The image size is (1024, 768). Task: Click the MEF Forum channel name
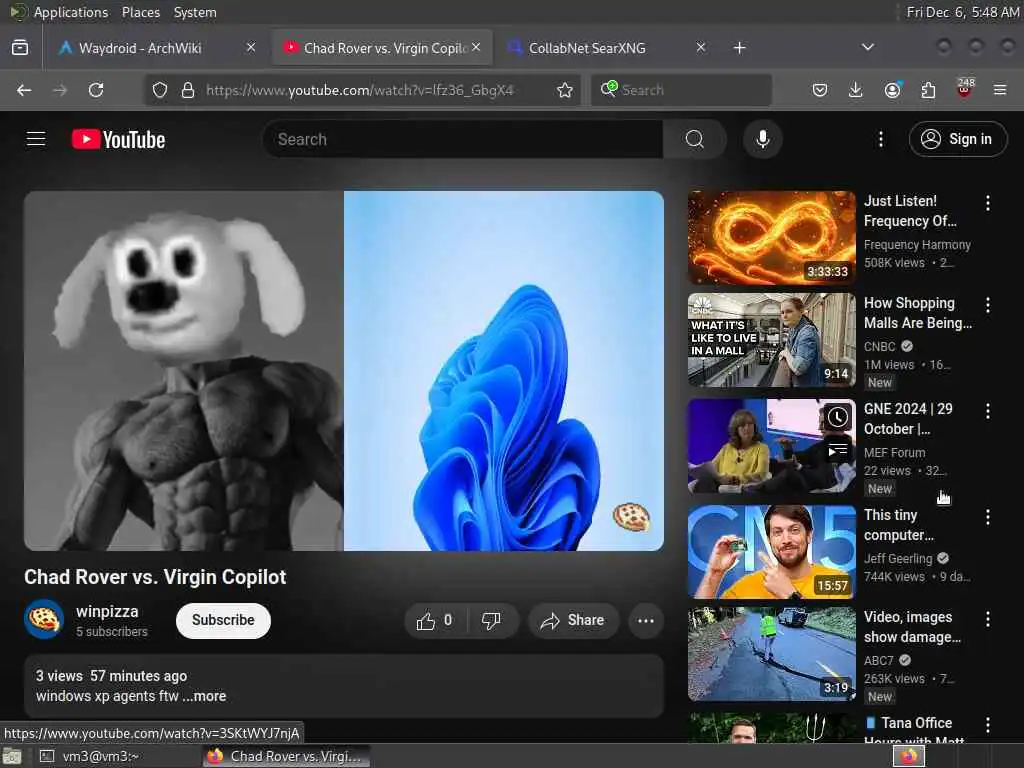[894, 453]
